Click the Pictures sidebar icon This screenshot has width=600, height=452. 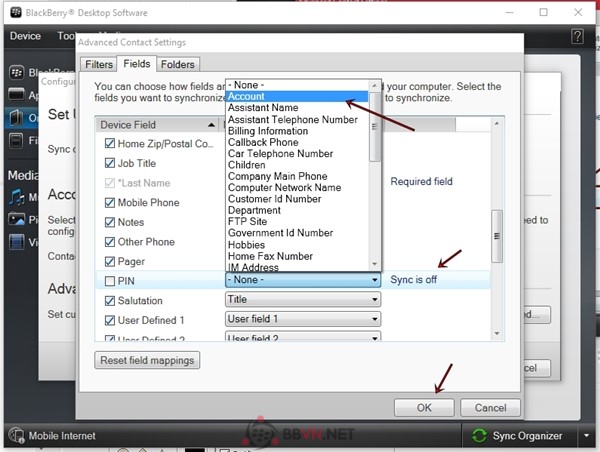pyautogui.click(x=17, y=219)
